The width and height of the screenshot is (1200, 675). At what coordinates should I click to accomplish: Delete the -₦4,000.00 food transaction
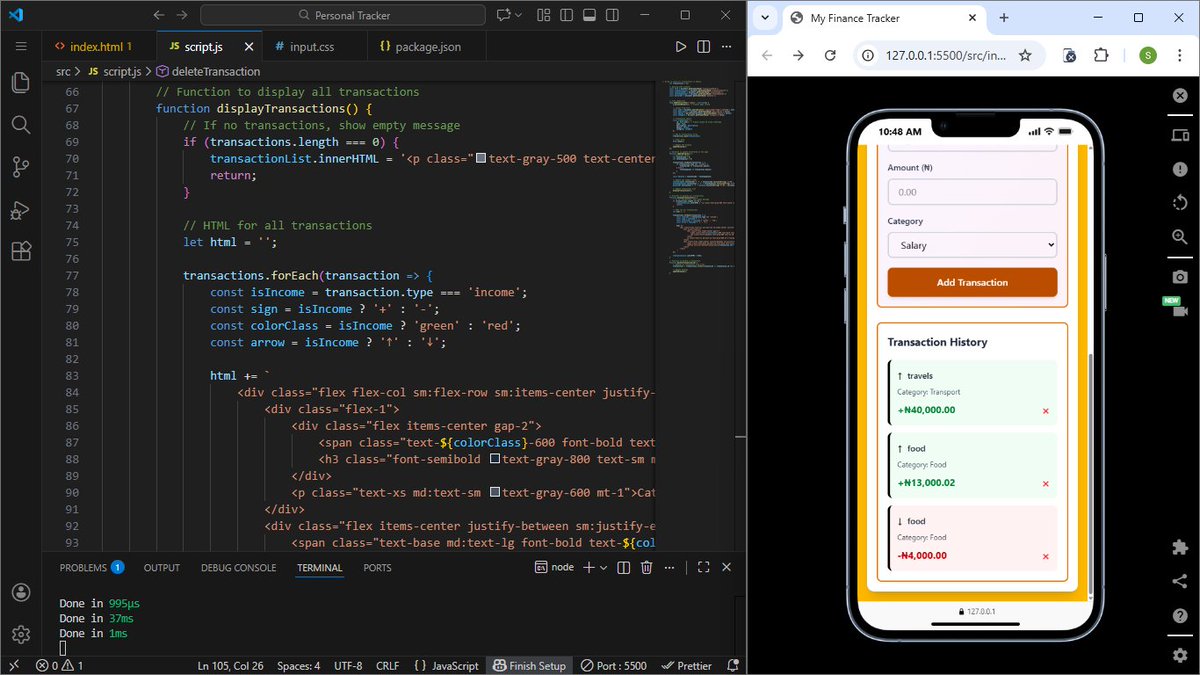pos(1046,557)
